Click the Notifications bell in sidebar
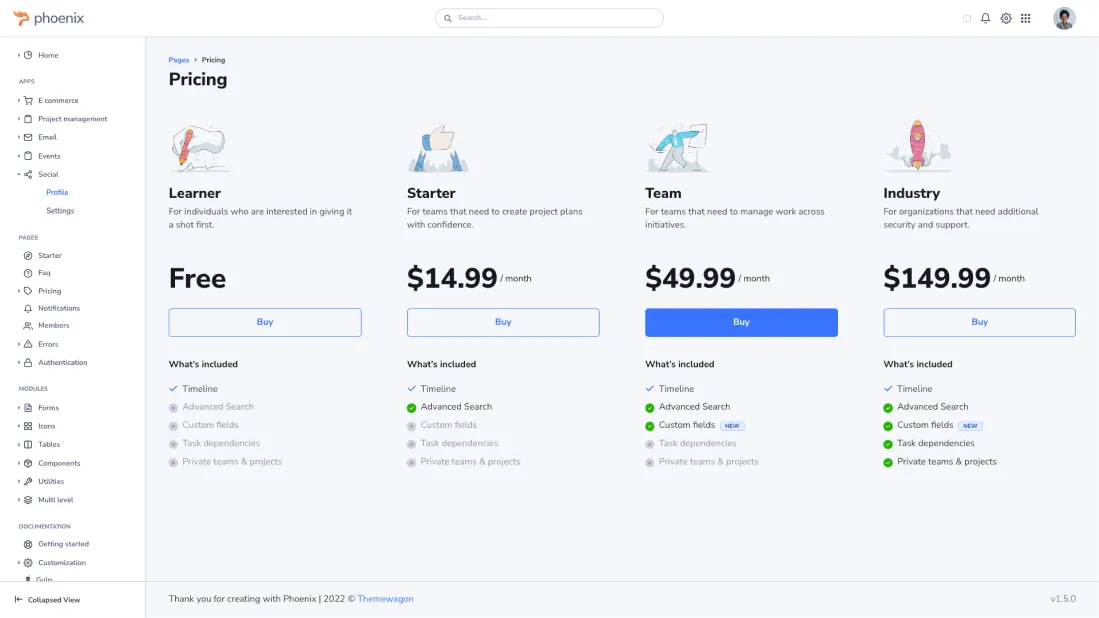This screenshot has width=1099, height=618. [28, 308]
